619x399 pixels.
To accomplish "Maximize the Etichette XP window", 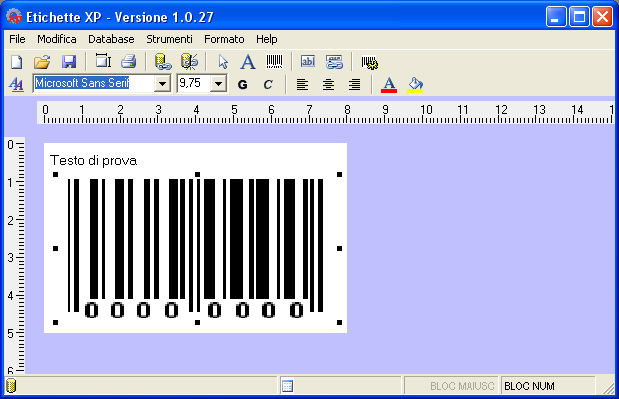I will [x=579, y=17].
